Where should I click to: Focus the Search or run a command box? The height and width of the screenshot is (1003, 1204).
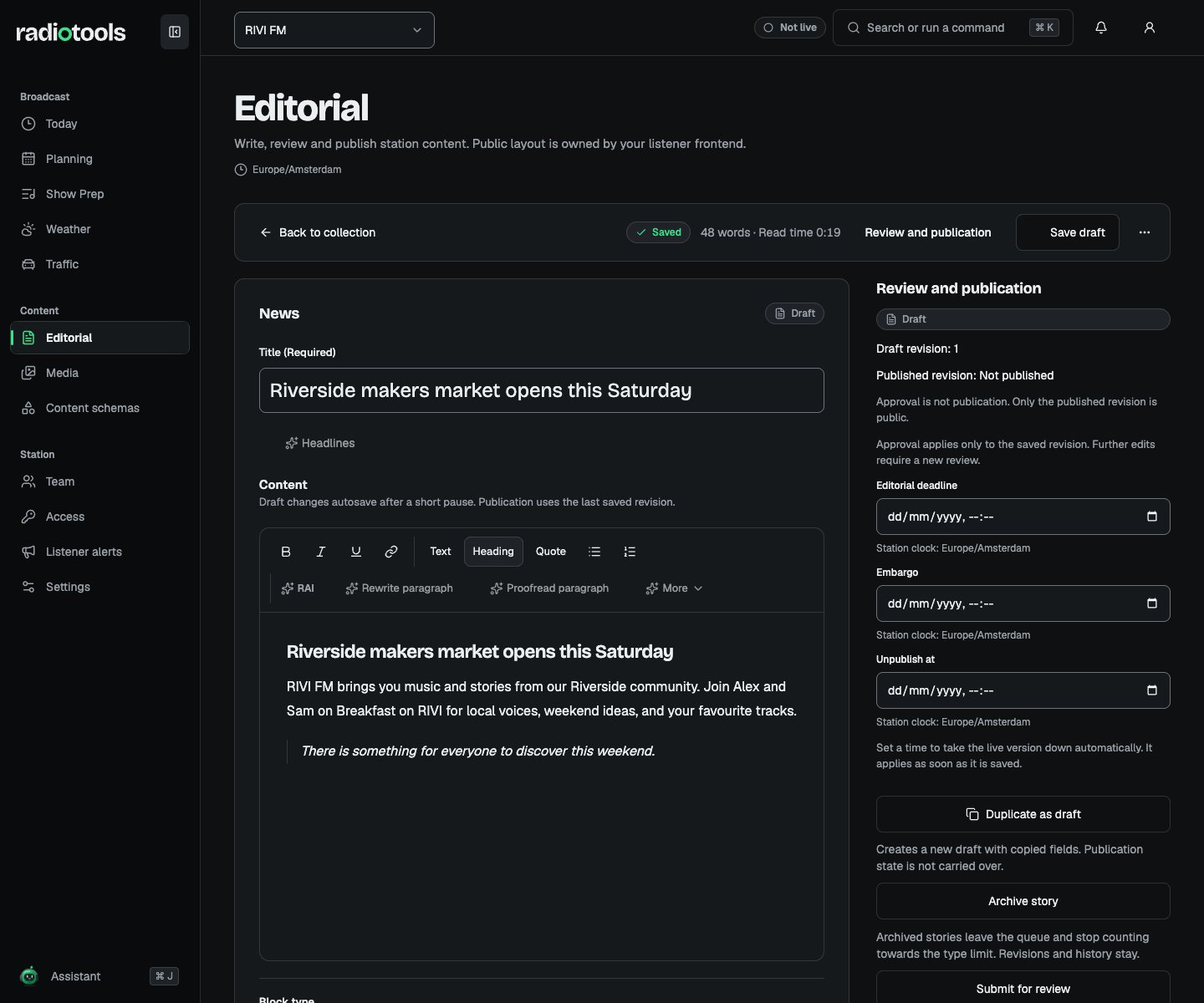953,28
